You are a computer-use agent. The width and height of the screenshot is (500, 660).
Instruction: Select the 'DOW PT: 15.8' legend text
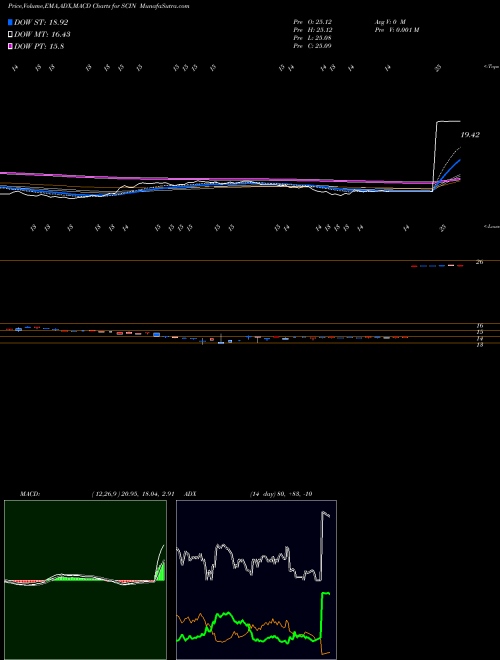pos(39,47)
